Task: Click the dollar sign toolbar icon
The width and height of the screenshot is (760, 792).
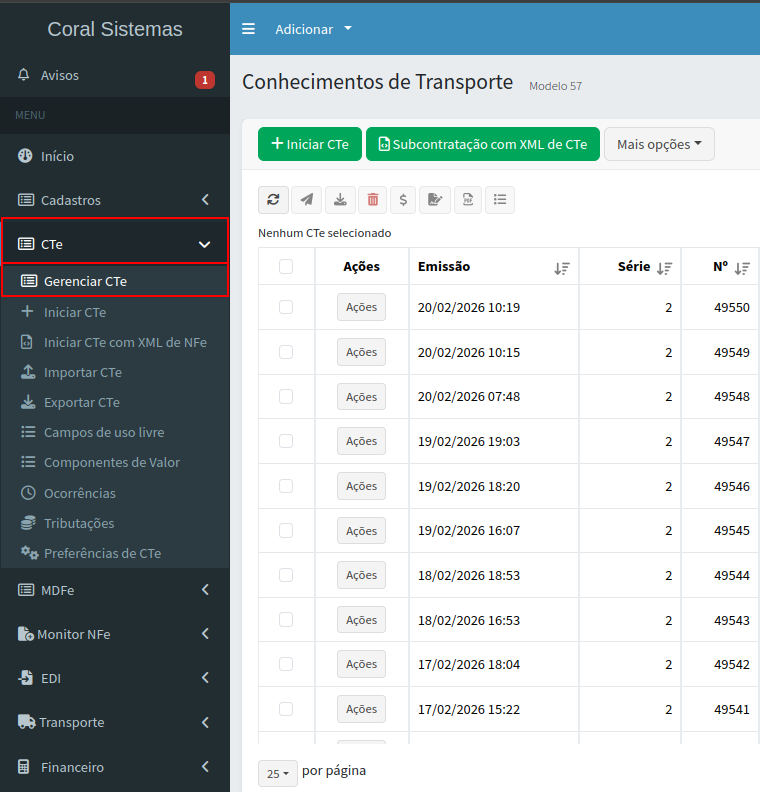Action: 402,200
